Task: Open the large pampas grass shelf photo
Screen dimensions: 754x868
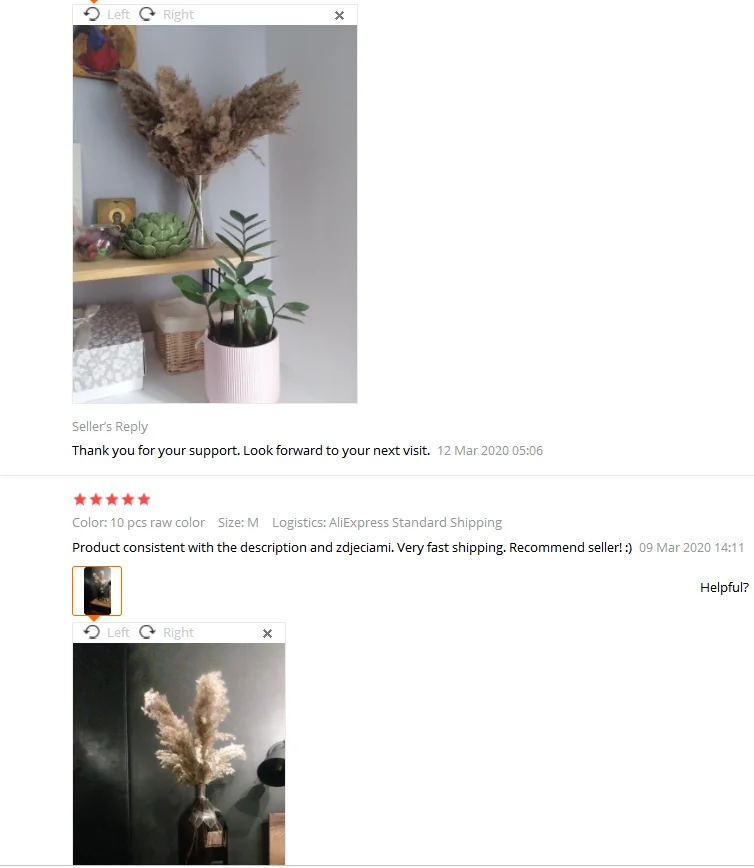Action: pyautogui.click(x=215, y=214)
